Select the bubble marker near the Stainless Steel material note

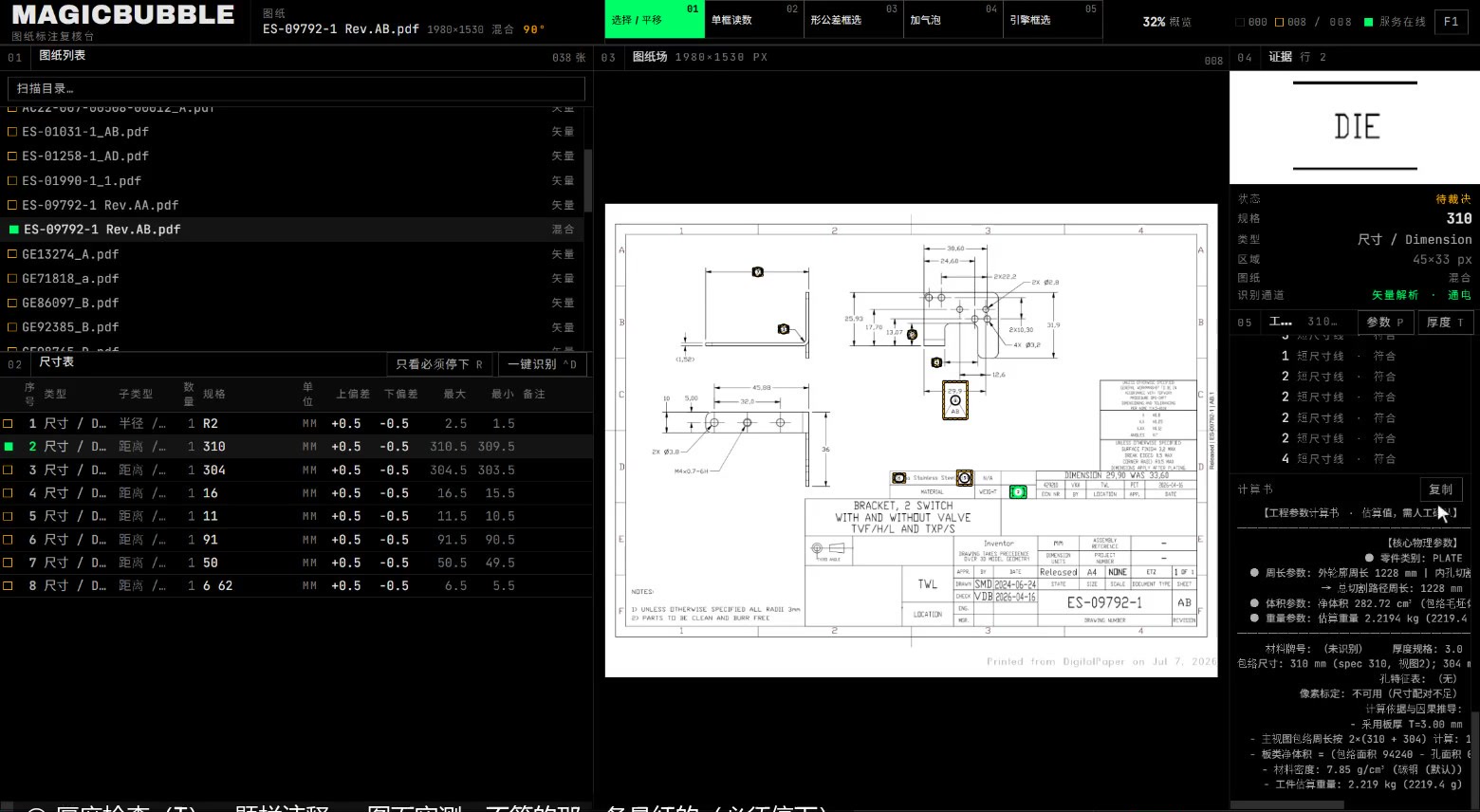[x=898, y=478]
